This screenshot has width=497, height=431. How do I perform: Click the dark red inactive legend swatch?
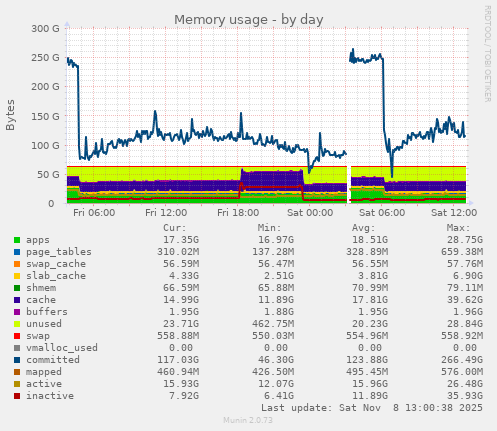pyautogui.click(x=17, y=396)
